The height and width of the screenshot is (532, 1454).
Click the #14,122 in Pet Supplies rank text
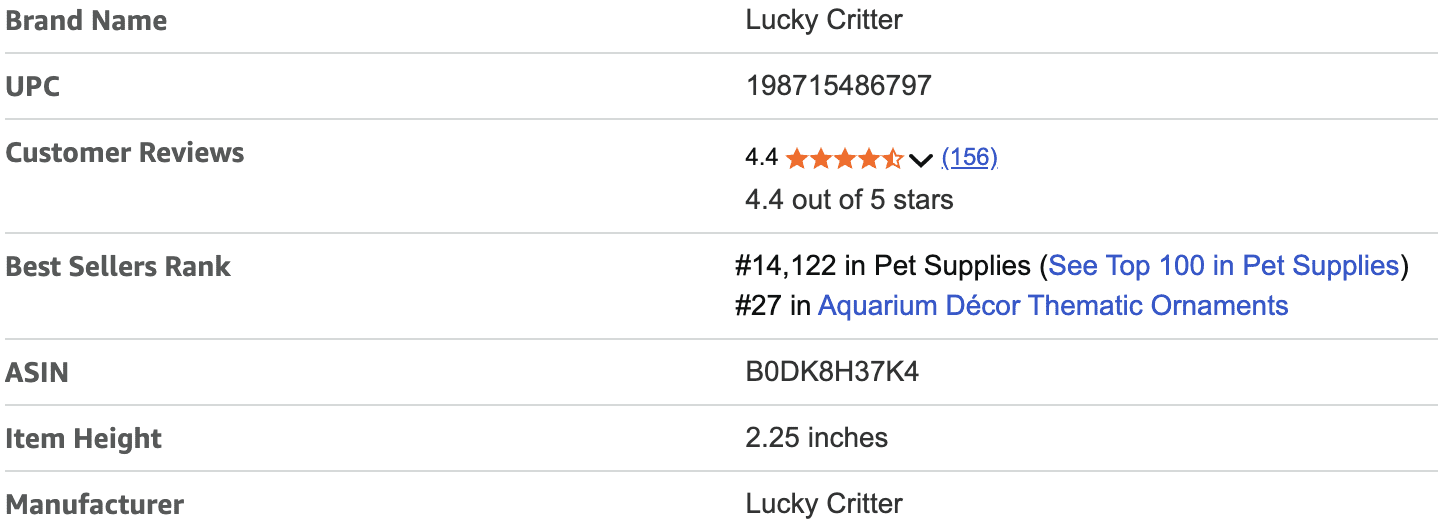(x=882, y=266)
